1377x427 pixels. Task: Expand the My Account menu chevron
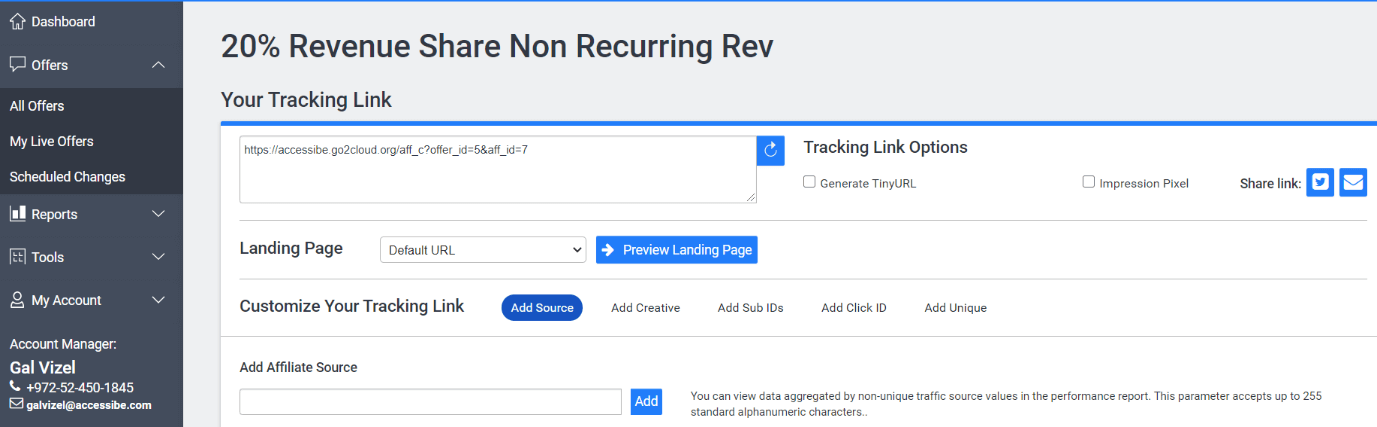coord(158,300)
